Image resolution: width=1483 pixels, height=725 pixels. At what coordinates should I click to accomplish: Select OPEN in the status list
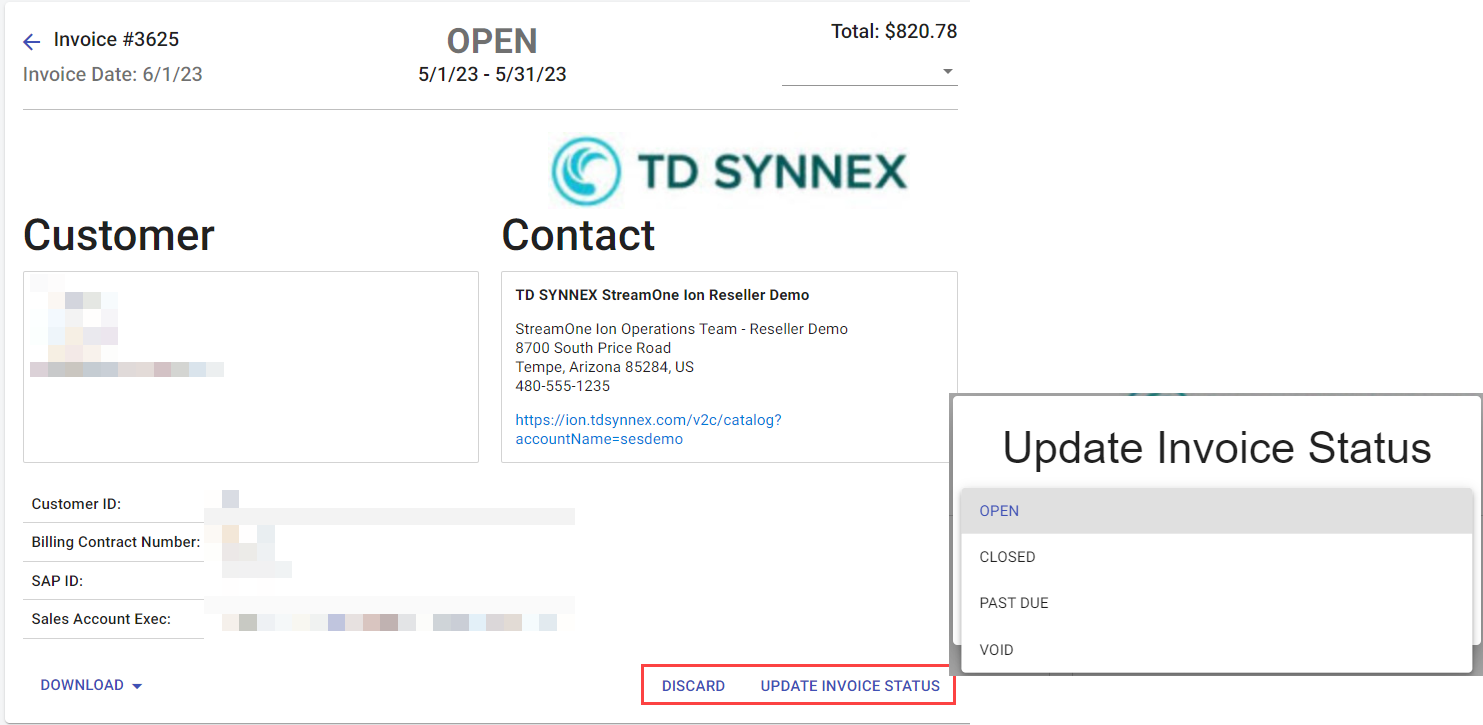[x=1216, y=511]
